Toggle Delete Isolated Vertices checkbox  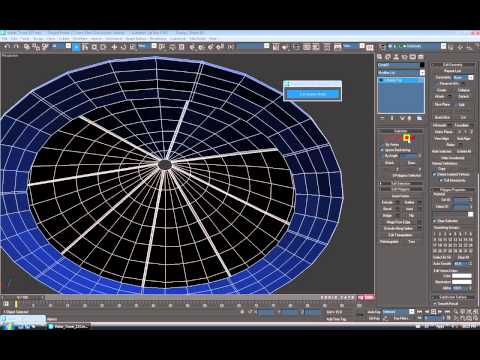tap(435, 174)
